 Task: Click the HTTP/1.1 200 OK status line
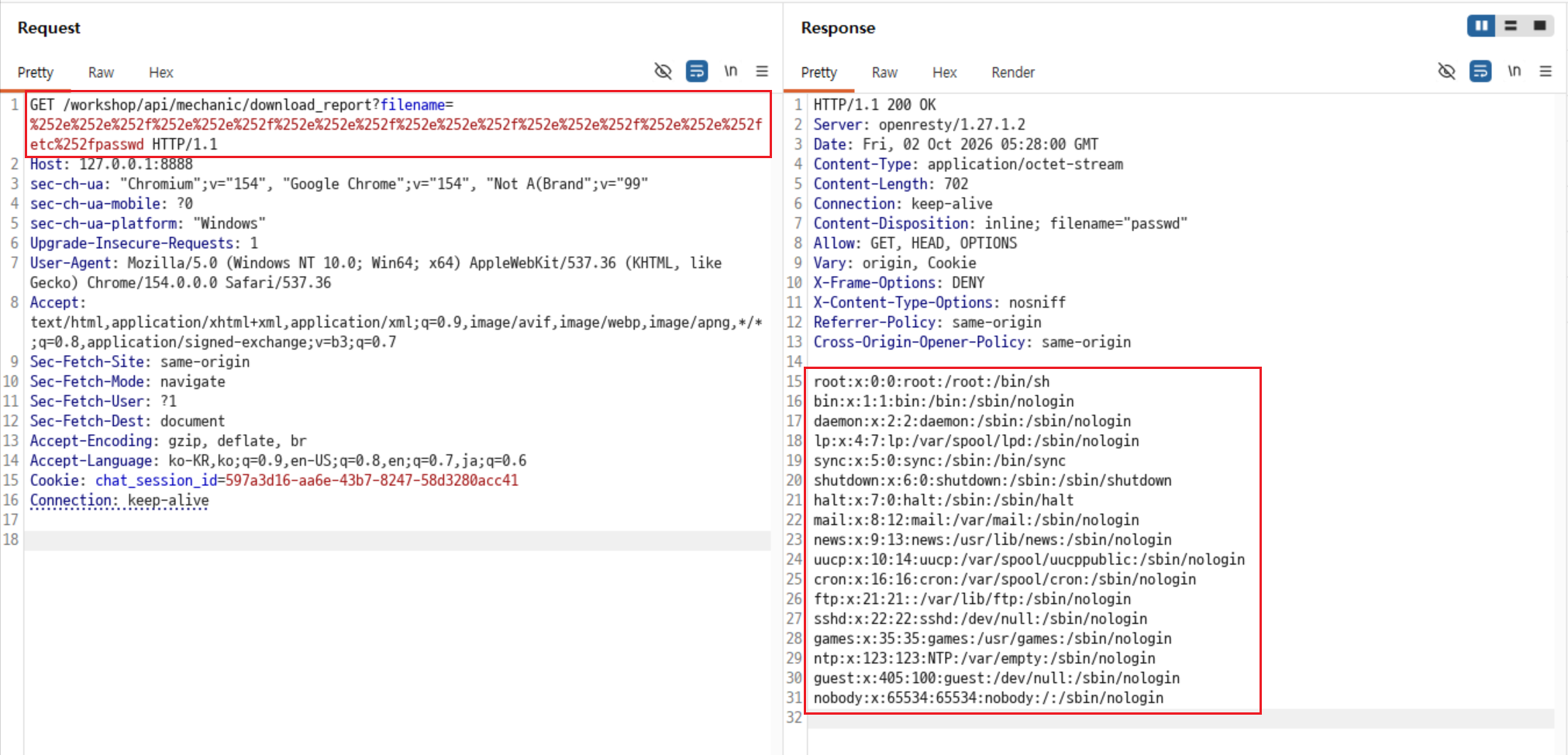coord(874,105)
